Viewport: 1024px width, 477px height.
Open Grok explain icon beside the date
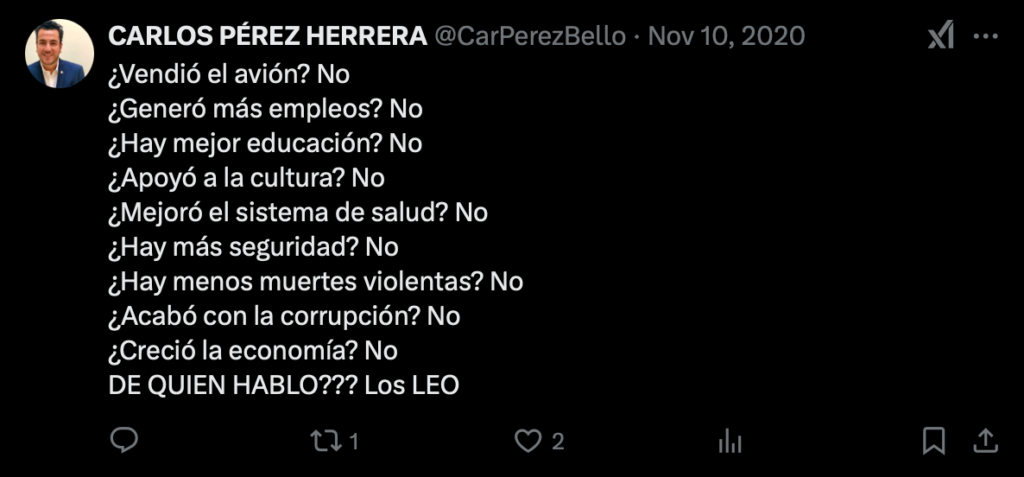click(940, 36)
